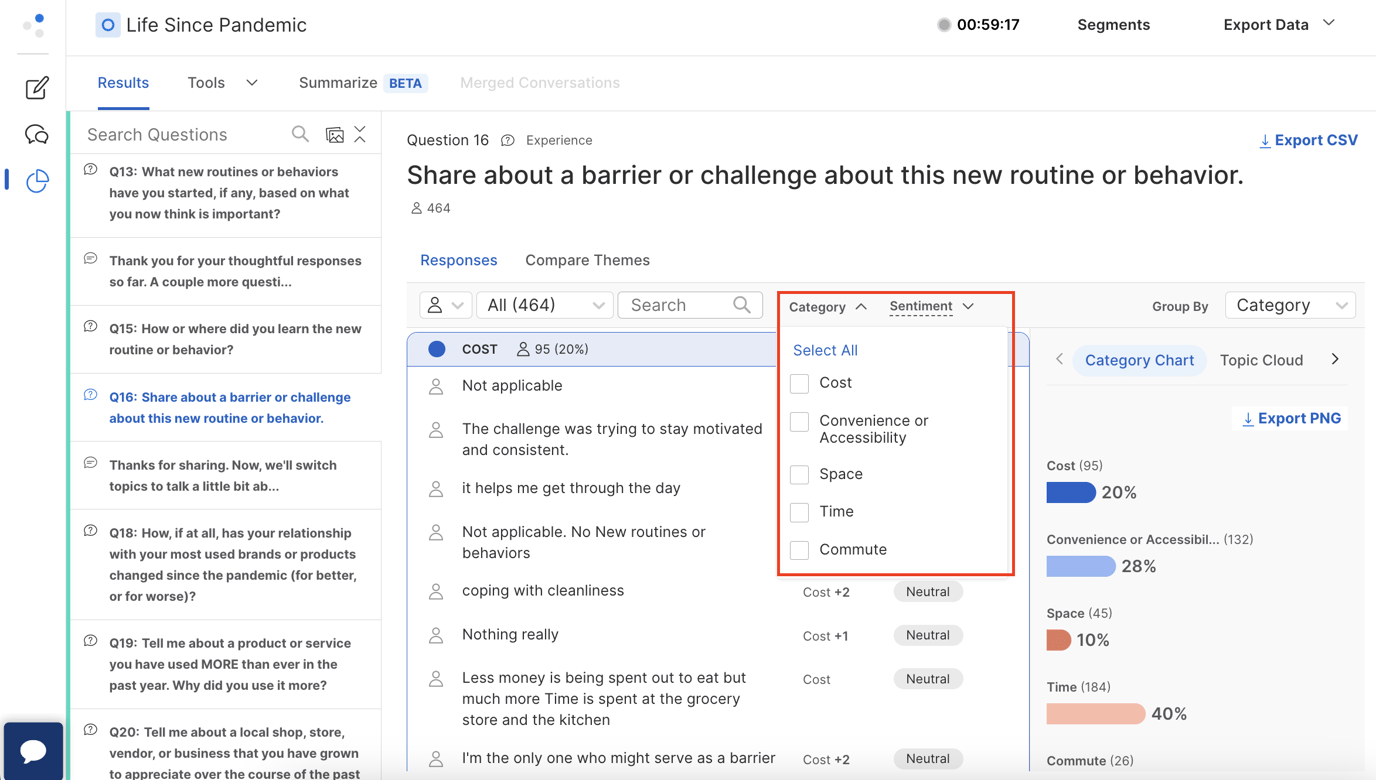Click the magnifier icon in Search Questions

point(300,133)
